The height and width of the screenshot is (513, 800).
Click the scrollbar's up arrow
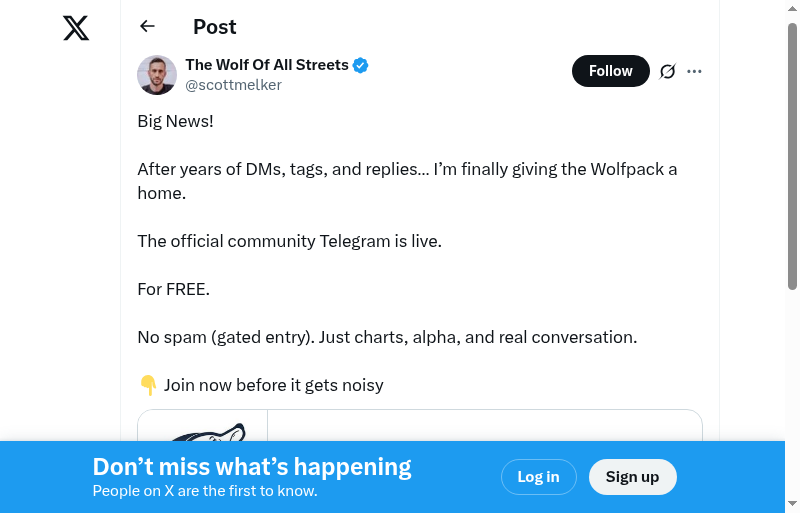792,10
